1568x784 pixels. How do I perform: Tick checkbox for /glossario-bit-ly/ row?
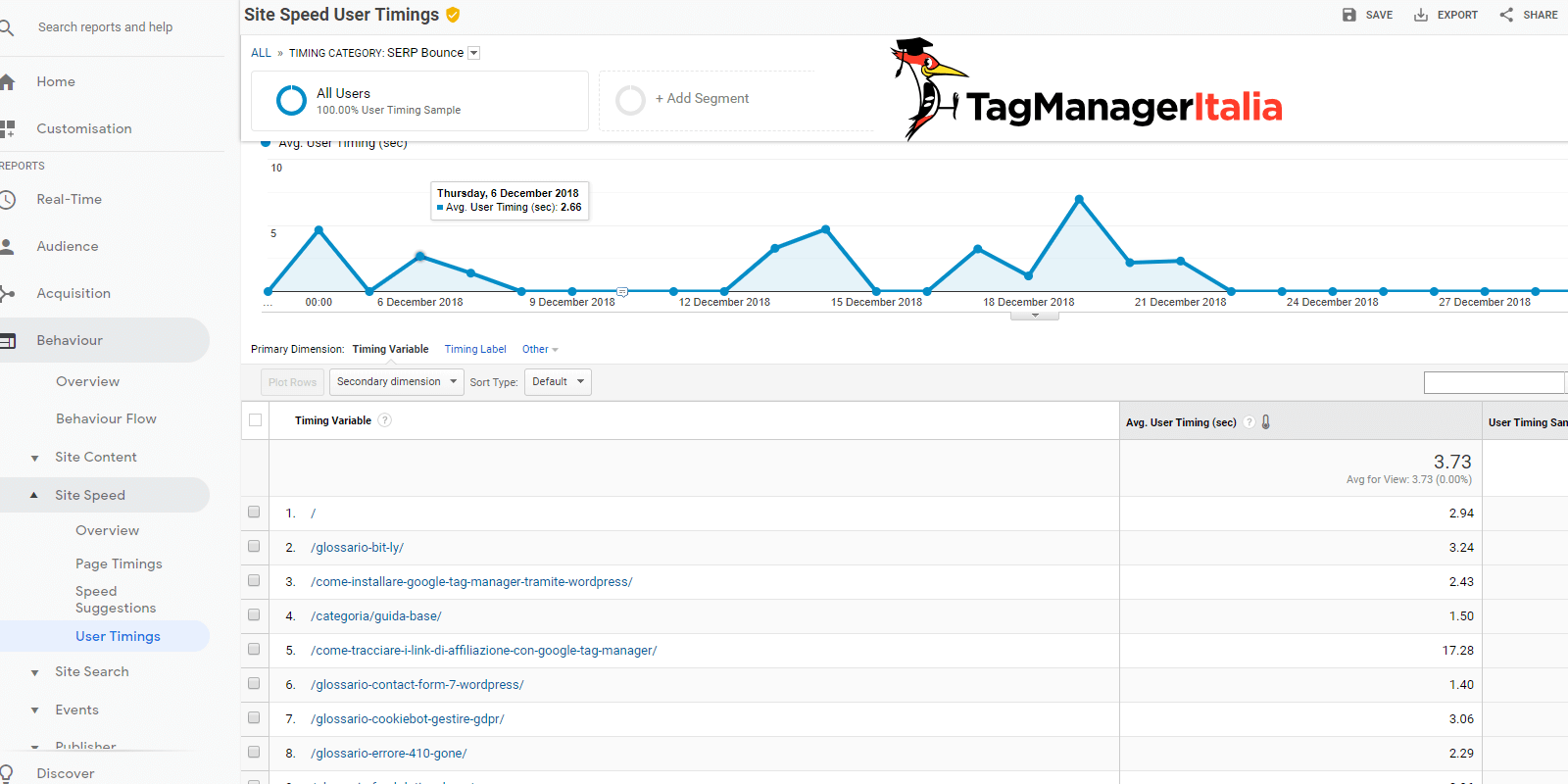point(254,546)
